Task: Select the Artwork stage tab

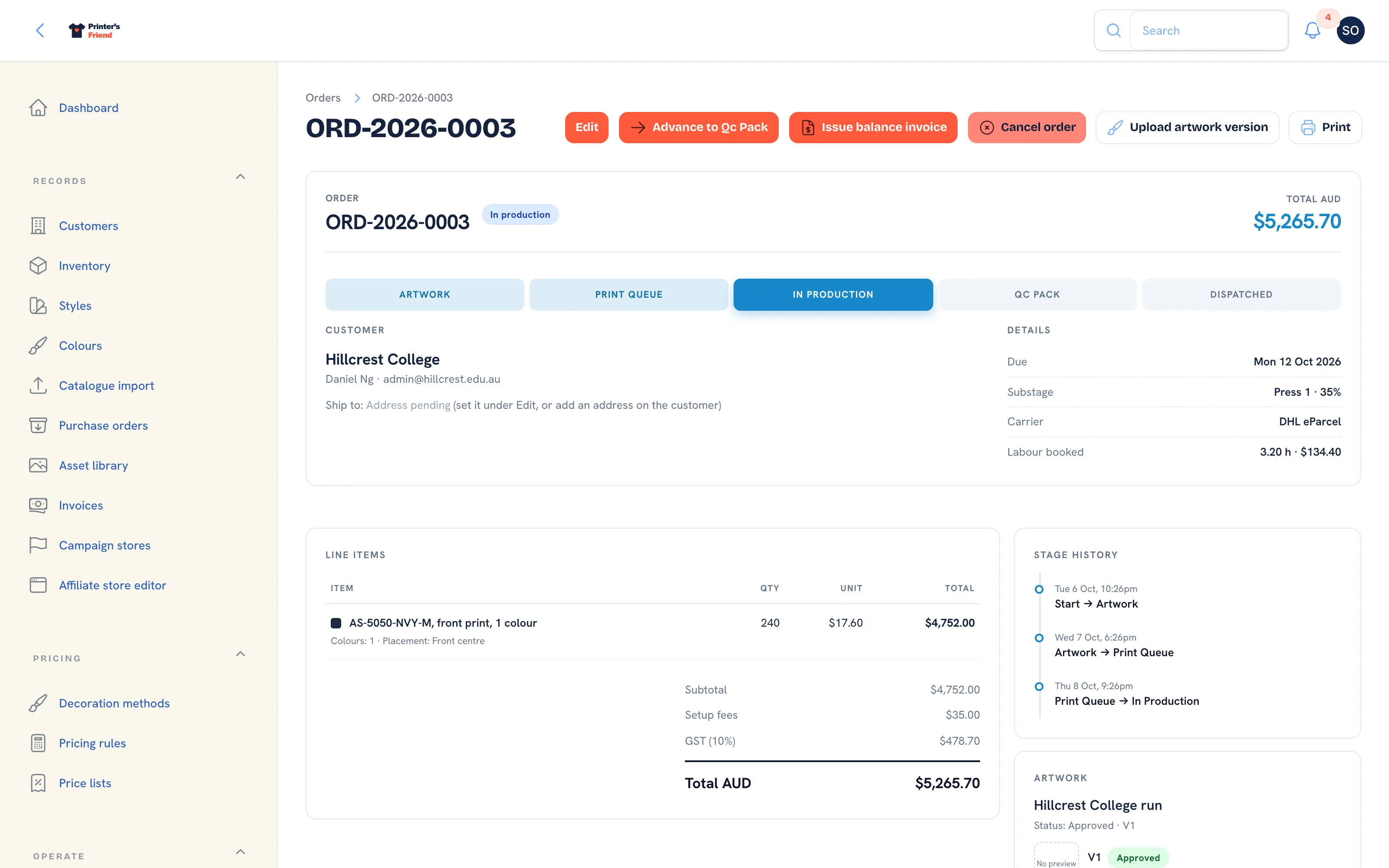Action: click(x=425, y=295)
